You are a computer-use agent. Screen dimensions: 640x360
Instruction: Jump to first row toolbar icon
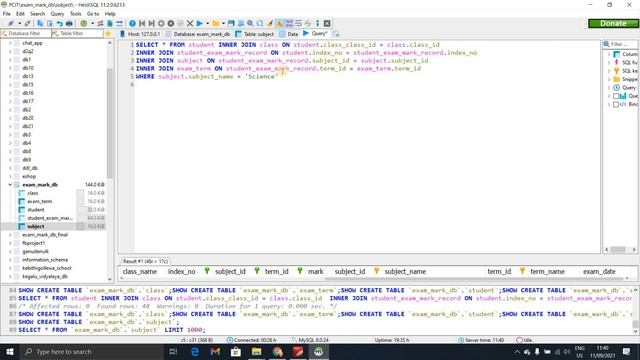point(142,23)
